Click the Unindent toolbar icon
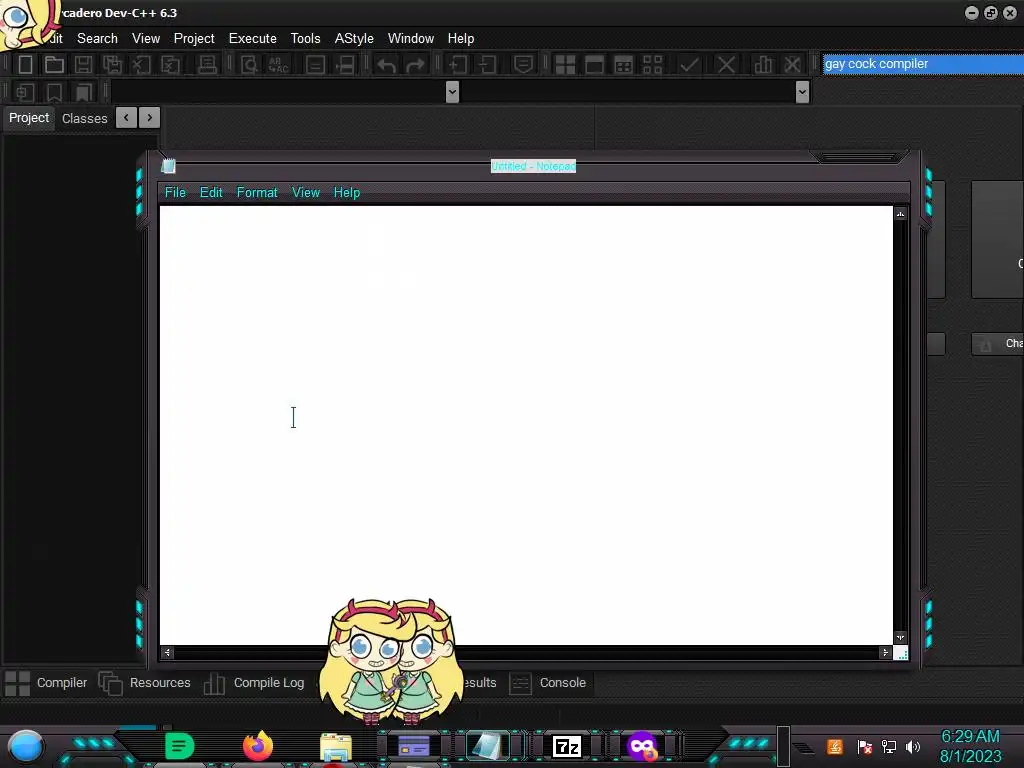Screen dimensions: 1024x768 coord(487,64)
